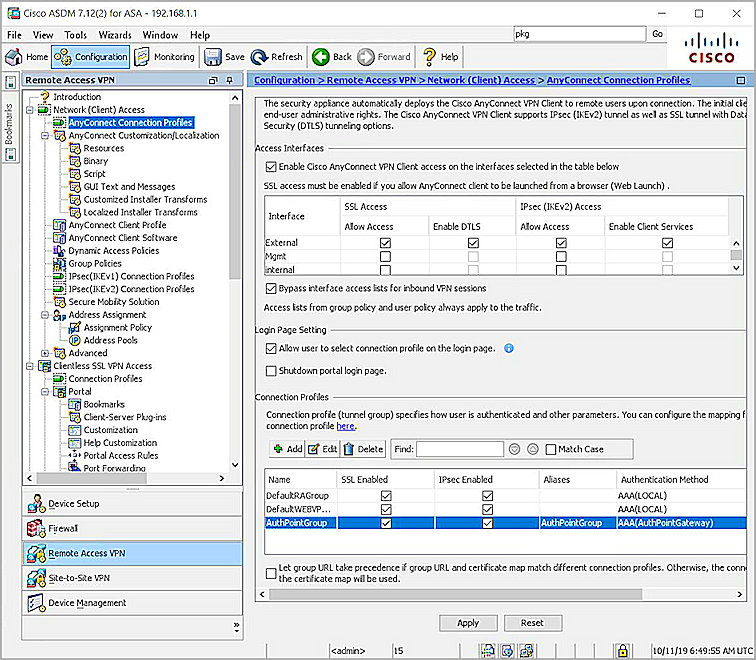Collapse AnyConnect Customization/Localization node

[x=45, y=135]
